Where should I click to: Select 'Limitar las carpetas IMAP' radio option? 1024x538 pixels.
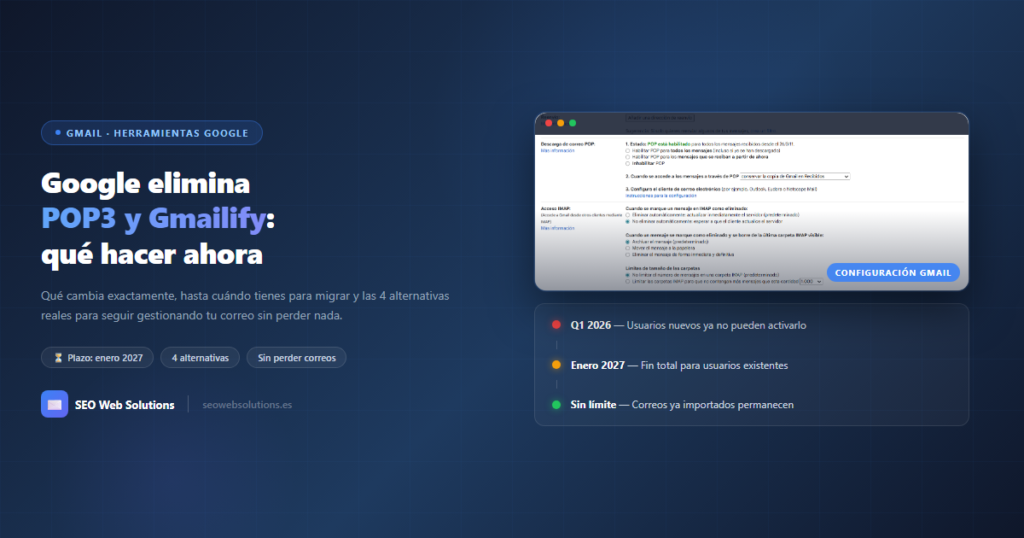(628, 281)
